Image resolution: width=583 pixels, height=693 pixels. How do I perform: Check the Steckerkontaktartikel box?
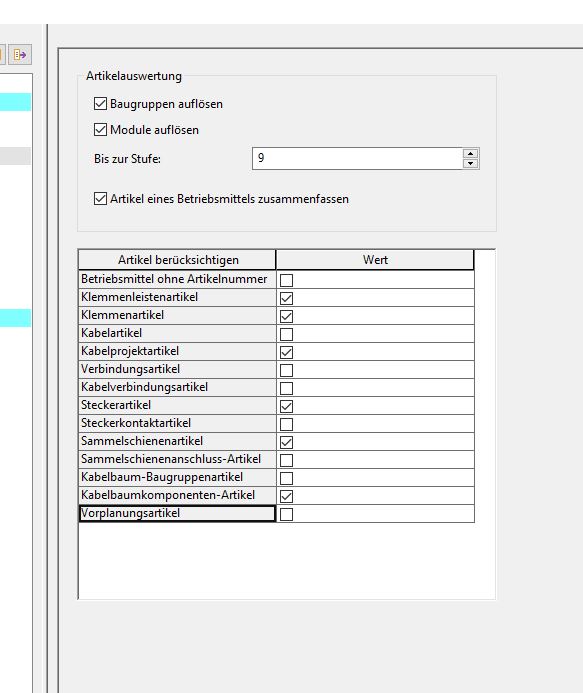point(286,424)
